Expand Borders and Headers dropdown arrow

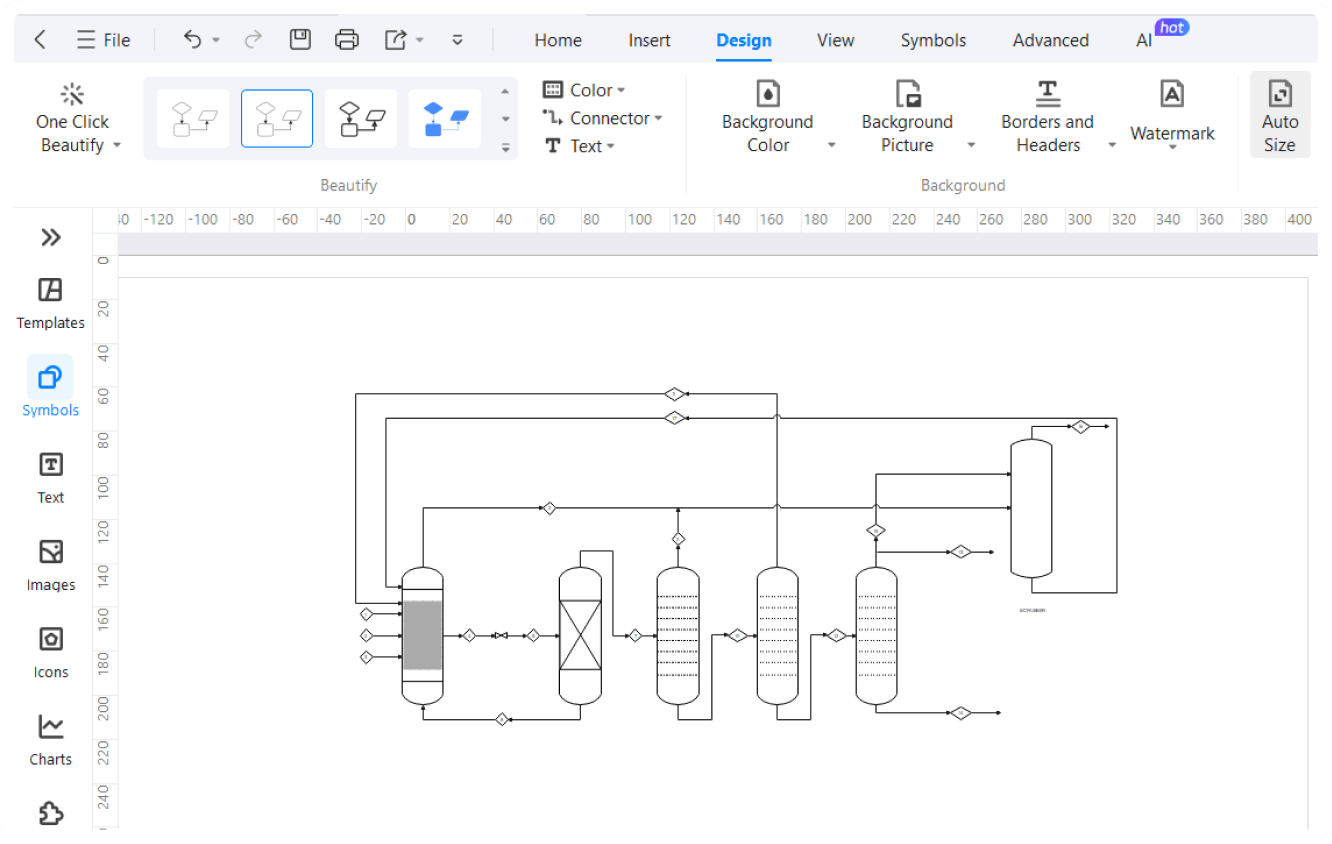point(1112,146)
